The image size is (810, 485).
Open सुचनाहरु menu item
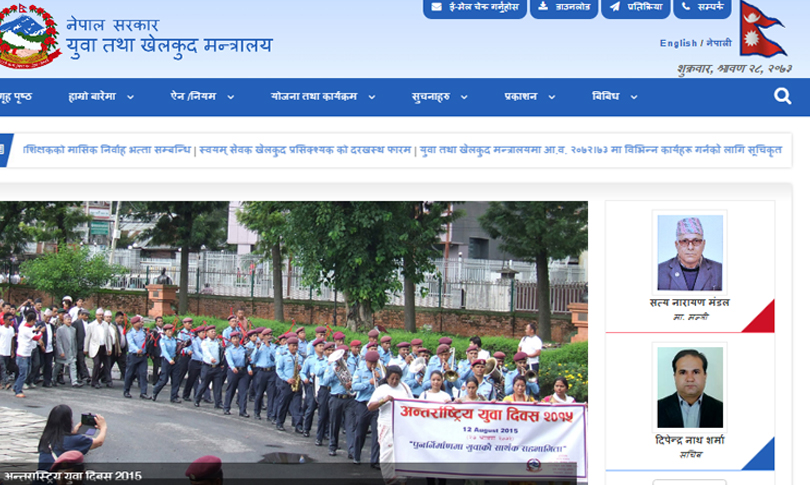coord(431,97)
